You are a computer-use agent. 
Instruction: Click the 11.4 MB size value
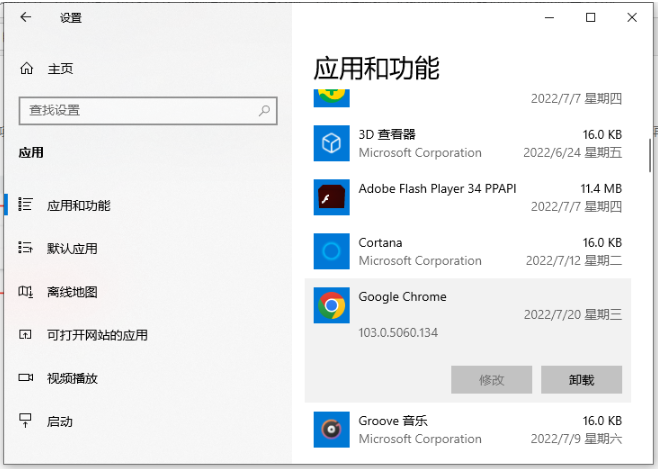[601, 189]
